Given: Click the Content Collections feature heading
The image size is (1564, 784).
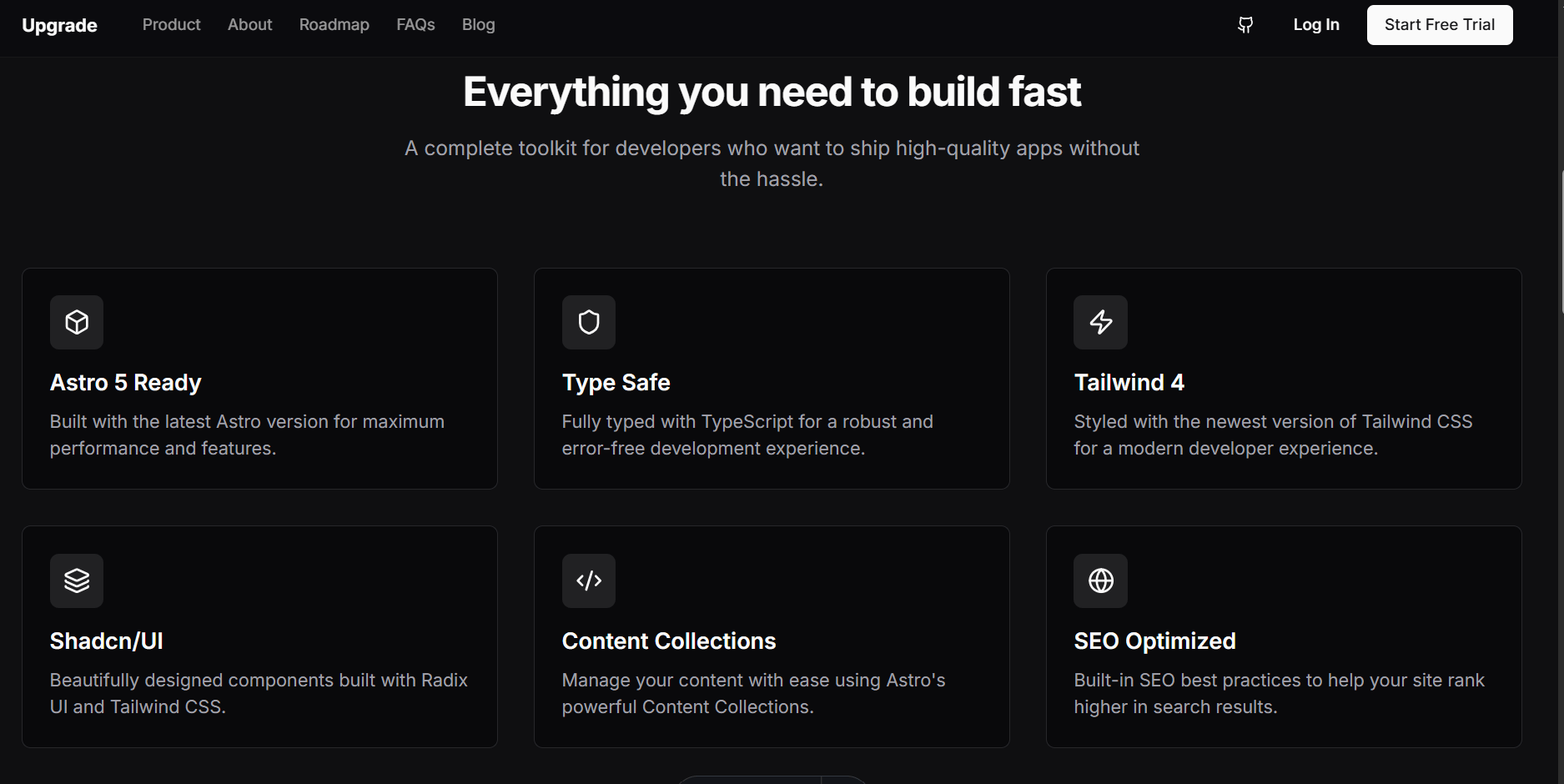Looking at the screenshot, I should 668,641.
